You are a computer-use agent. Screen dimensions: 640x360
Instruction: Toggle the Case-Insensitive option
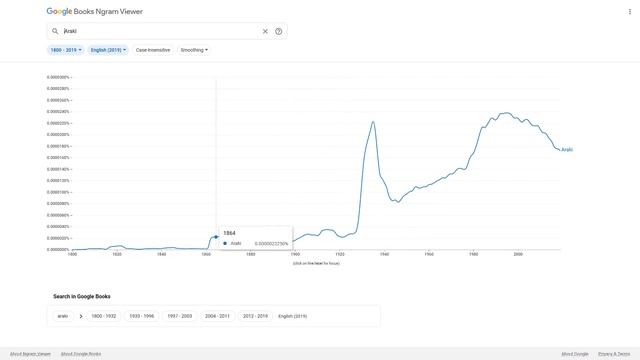pos(153,50)
